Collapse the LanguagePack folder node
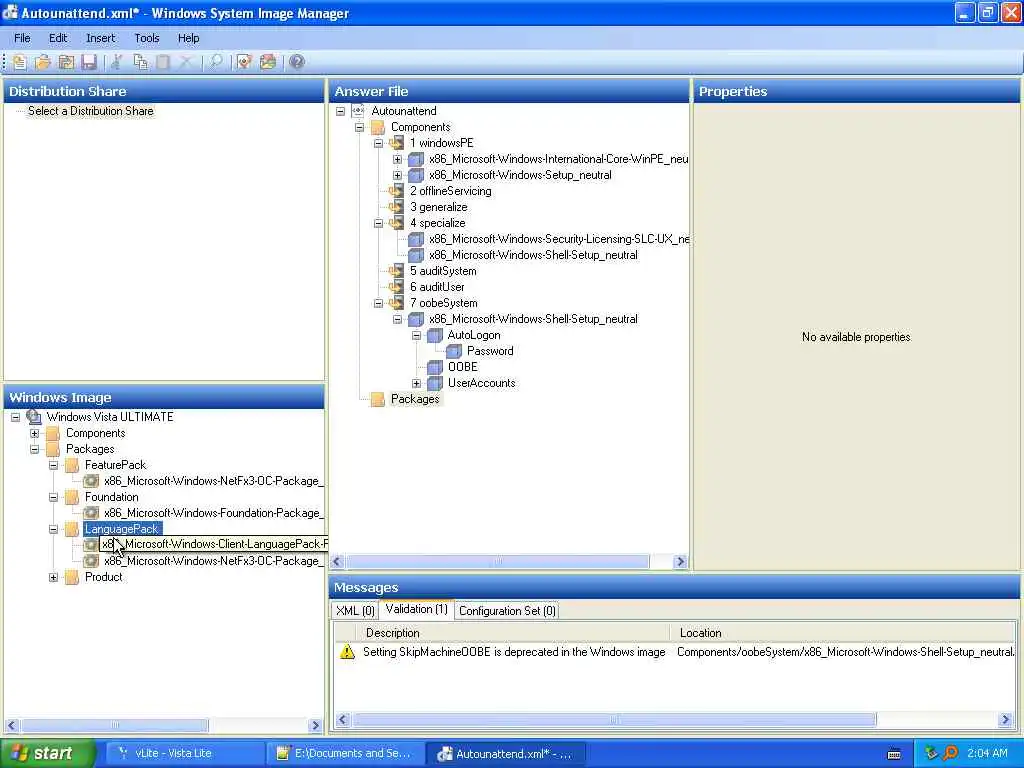 click(x=54, y=530)
